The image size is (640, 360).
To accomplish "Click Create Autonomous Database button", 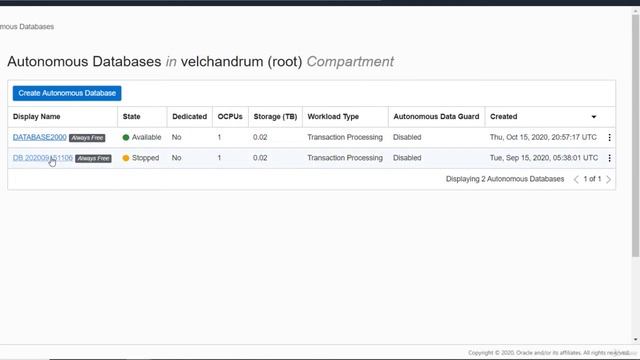I will tap(67, 93).
